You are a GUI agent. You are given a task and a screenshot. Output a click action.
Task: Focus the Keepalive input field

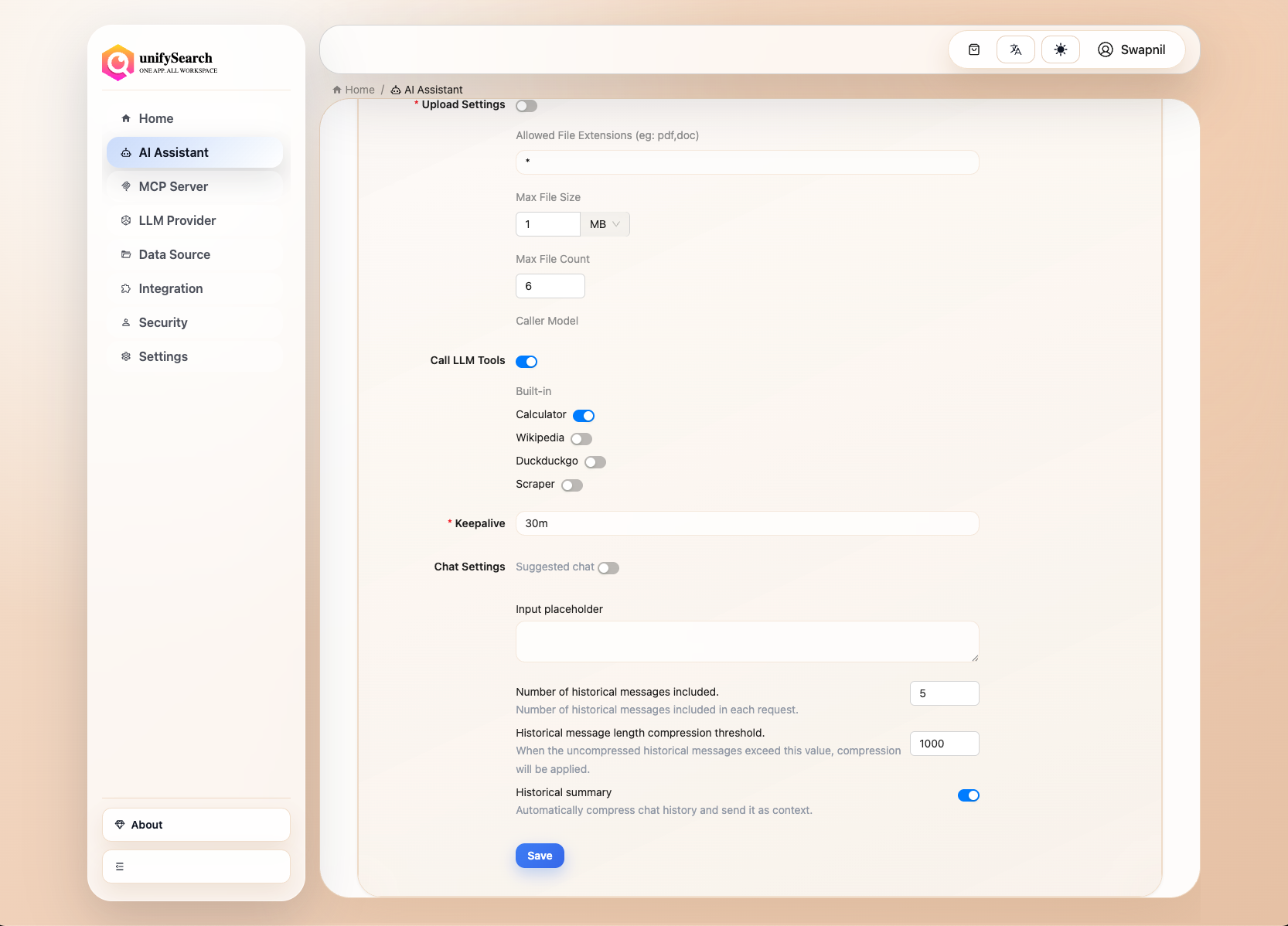(x=747, y=523)
